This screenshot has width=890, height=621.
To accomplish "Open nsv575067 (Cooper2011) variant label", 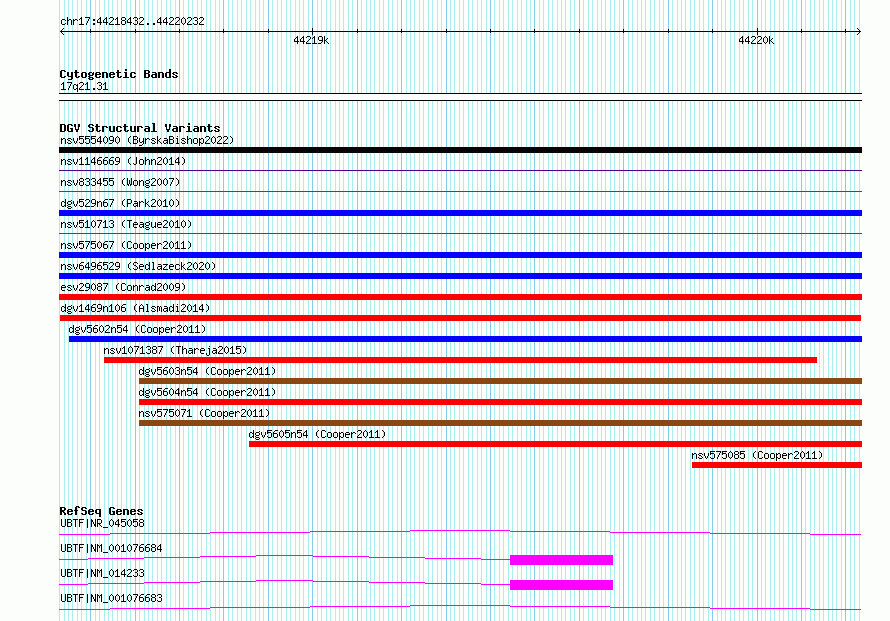I will click(x=126, y=245).
